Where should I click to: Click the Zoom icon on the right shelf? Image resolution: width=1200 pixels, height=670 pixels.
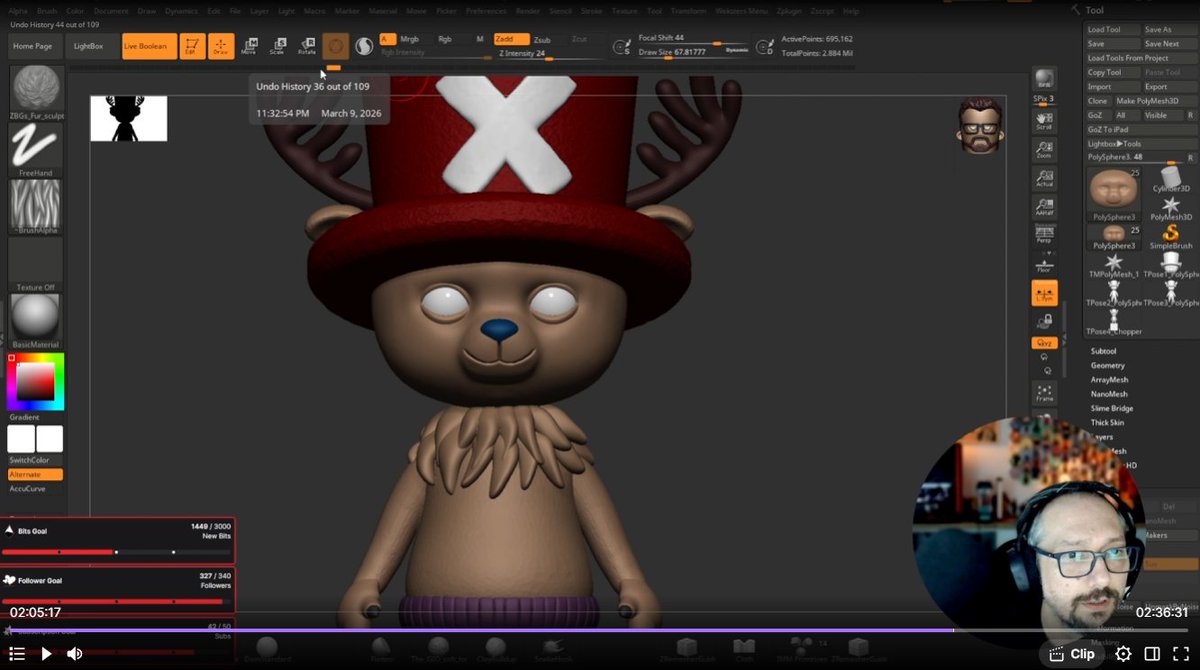[x=1044, y=150]
